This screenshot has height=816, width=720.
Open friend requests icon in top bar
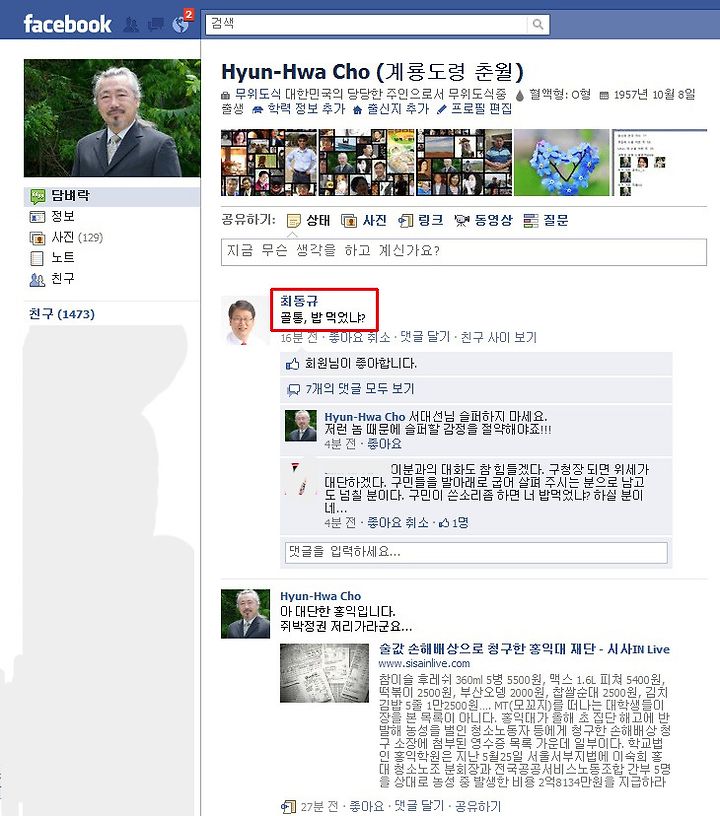click(x=131, y=24)
